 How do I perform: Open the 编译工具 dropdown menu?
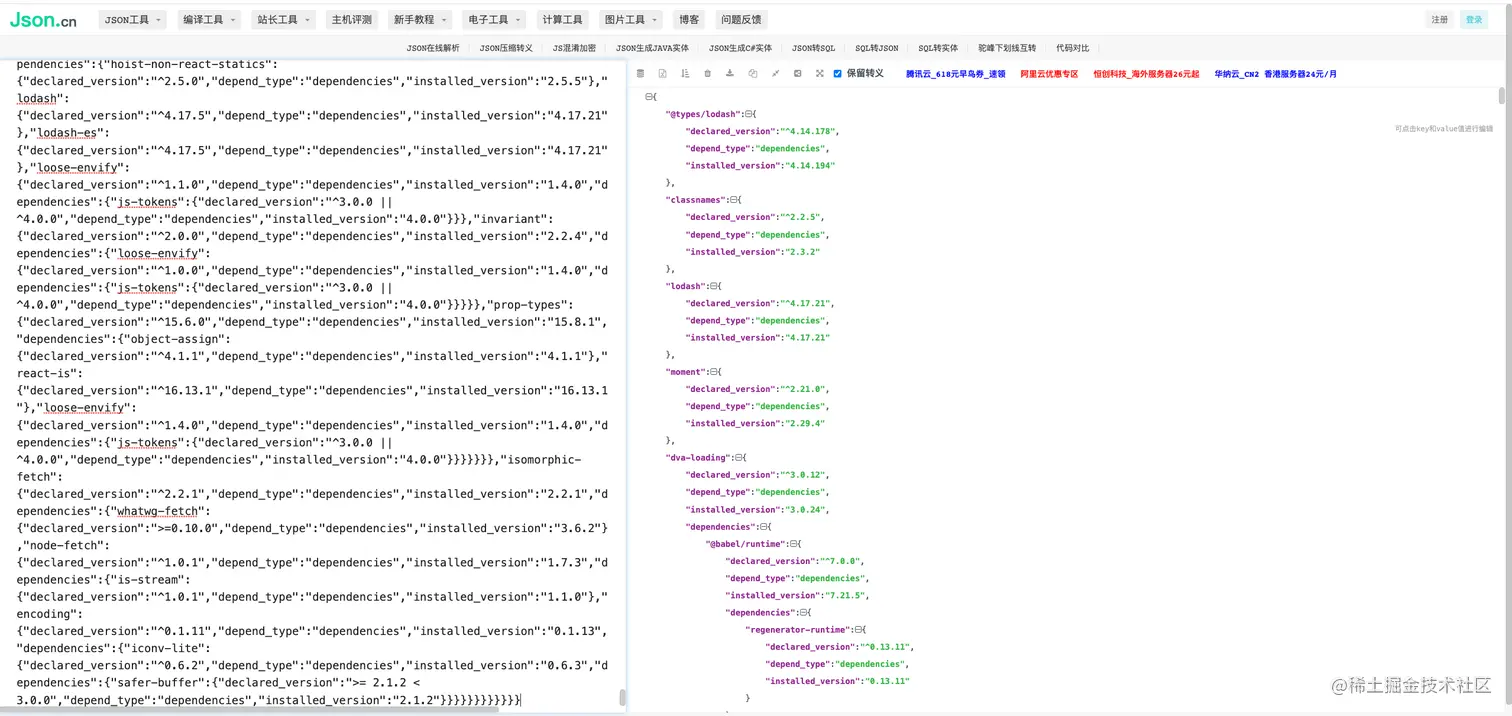pyautogui.click(x=210, y=19)
